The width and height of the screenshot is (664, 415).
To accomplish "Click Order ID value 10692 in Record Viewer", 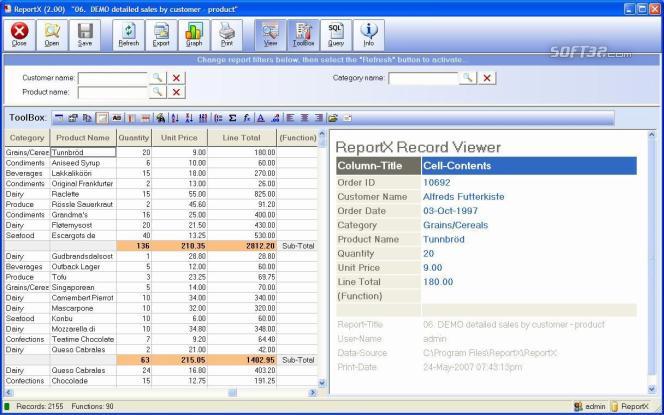I will point(437,183).
